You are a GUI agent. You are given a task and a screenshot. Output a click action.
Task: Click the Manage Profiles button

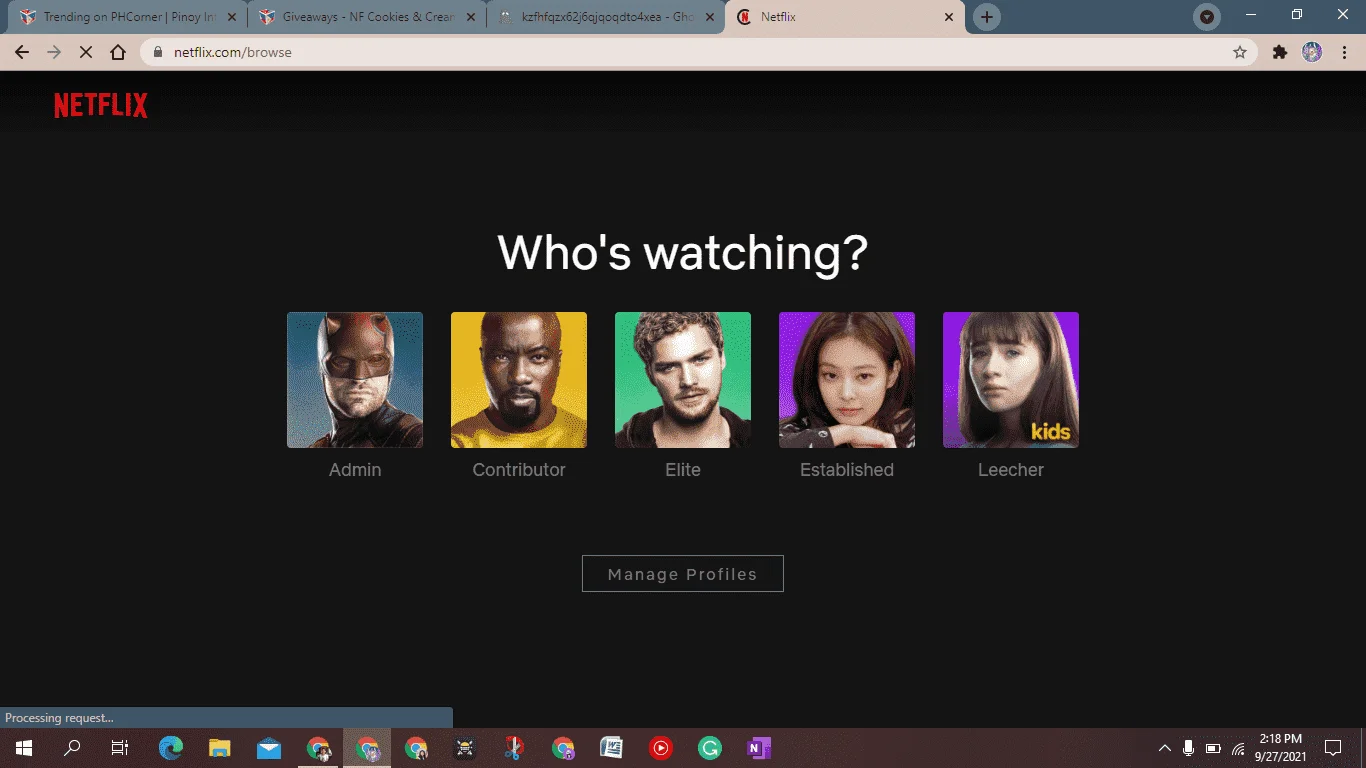coord(683,574)
